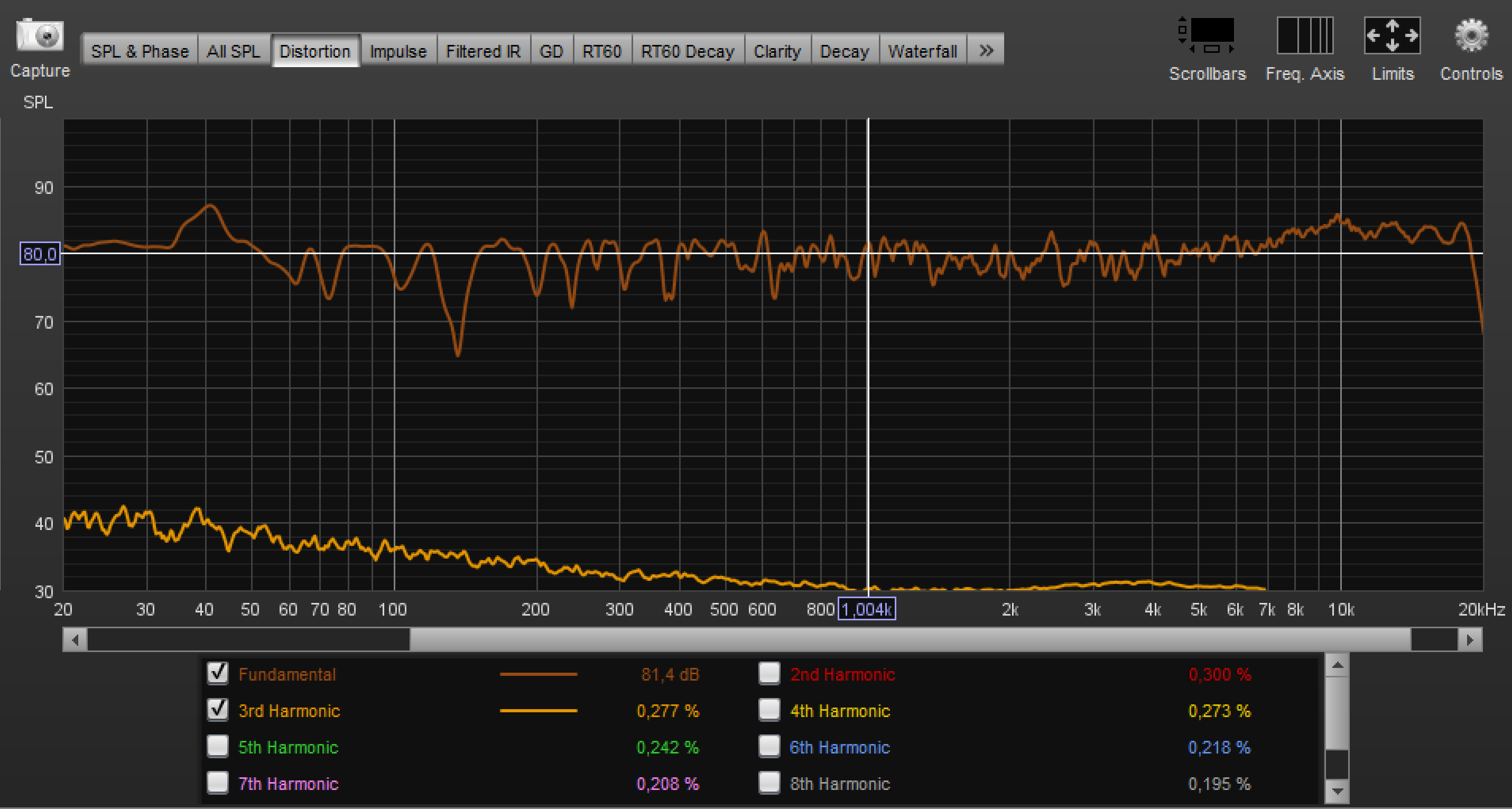Click the horizontal scrollbar thumb
The width and height of the screenshot is (1512, 809).
coord(910,639)
